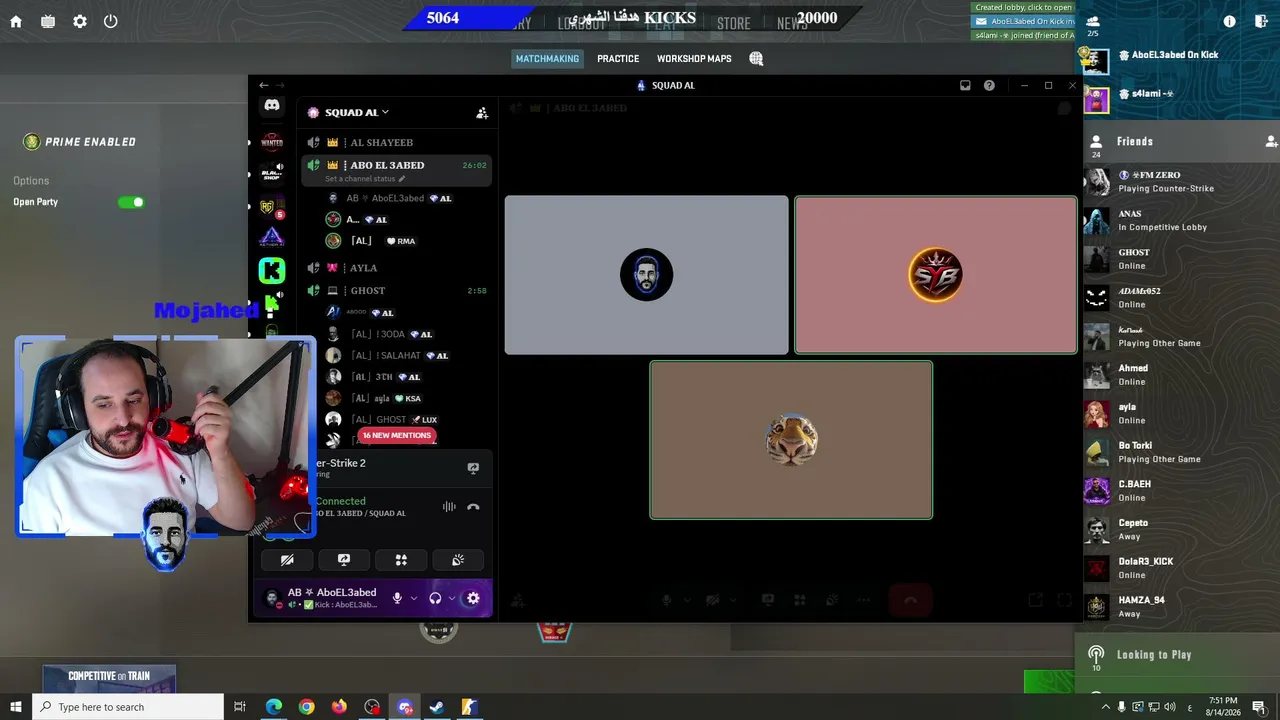Mute the Discord microphone

pyautogui.click(x=397, y=598)
